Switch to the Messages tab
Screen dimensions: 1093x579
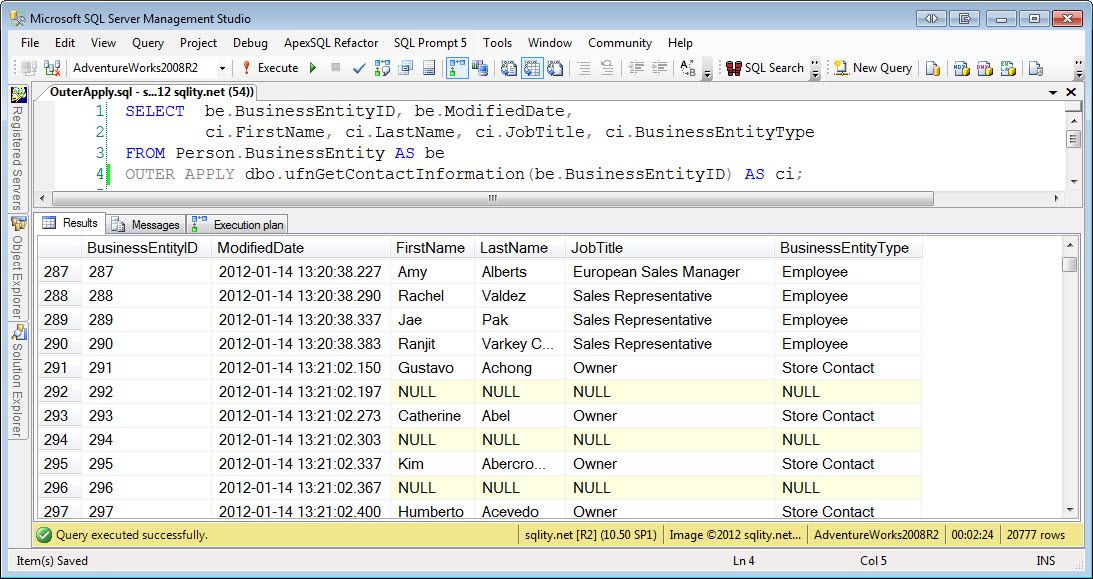pos(145,224)
